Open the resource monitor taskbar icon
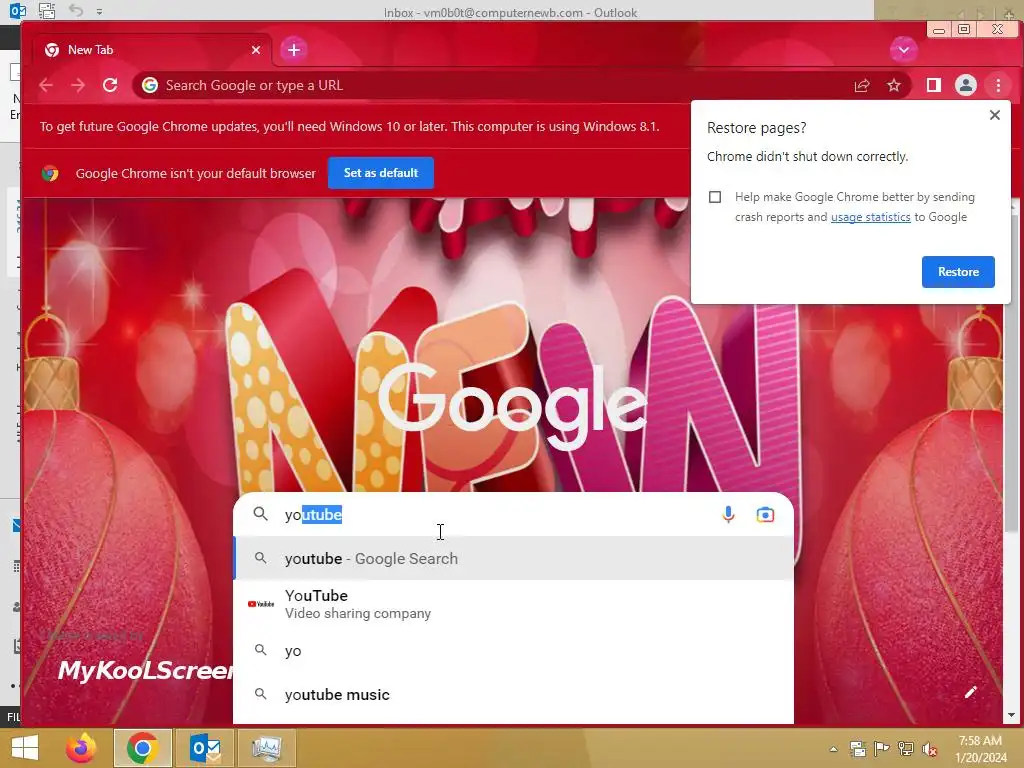The height and width of the screenshot is (768, 1024). click(x=266, y=748)
